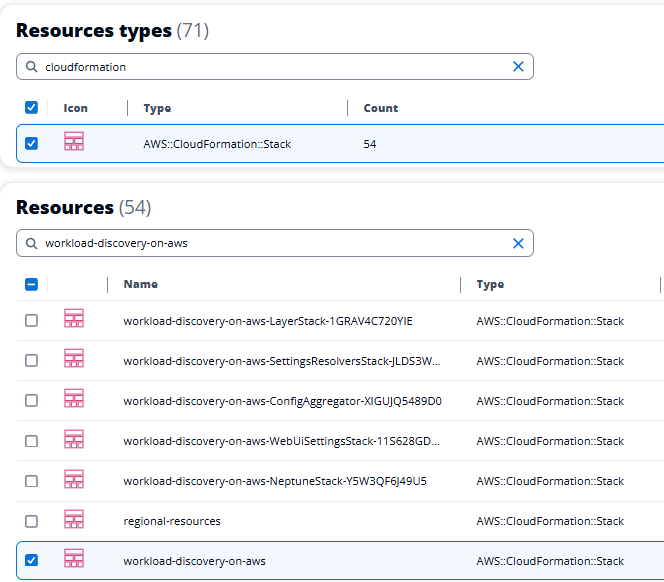Viewport: 664px width, 582px height.
Task: Check the ConfigAggregator-XIGUJQ5489D0 resource checkbox
Action: 31,401
